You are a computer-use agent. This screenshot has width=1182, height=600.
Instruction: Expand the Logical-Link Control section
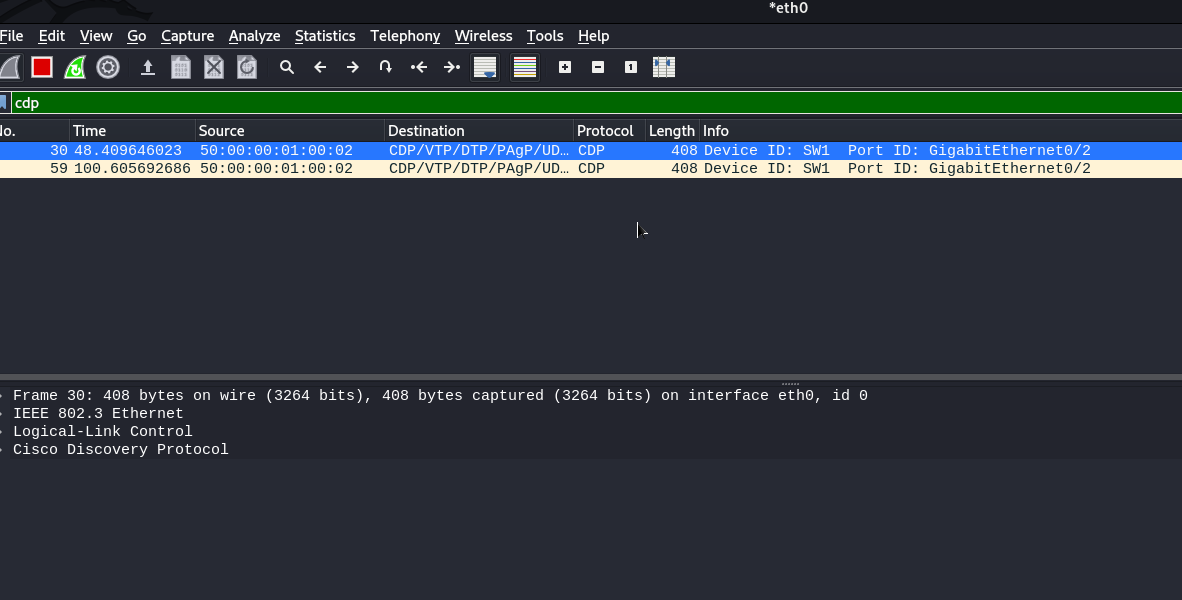pos(3,432)
